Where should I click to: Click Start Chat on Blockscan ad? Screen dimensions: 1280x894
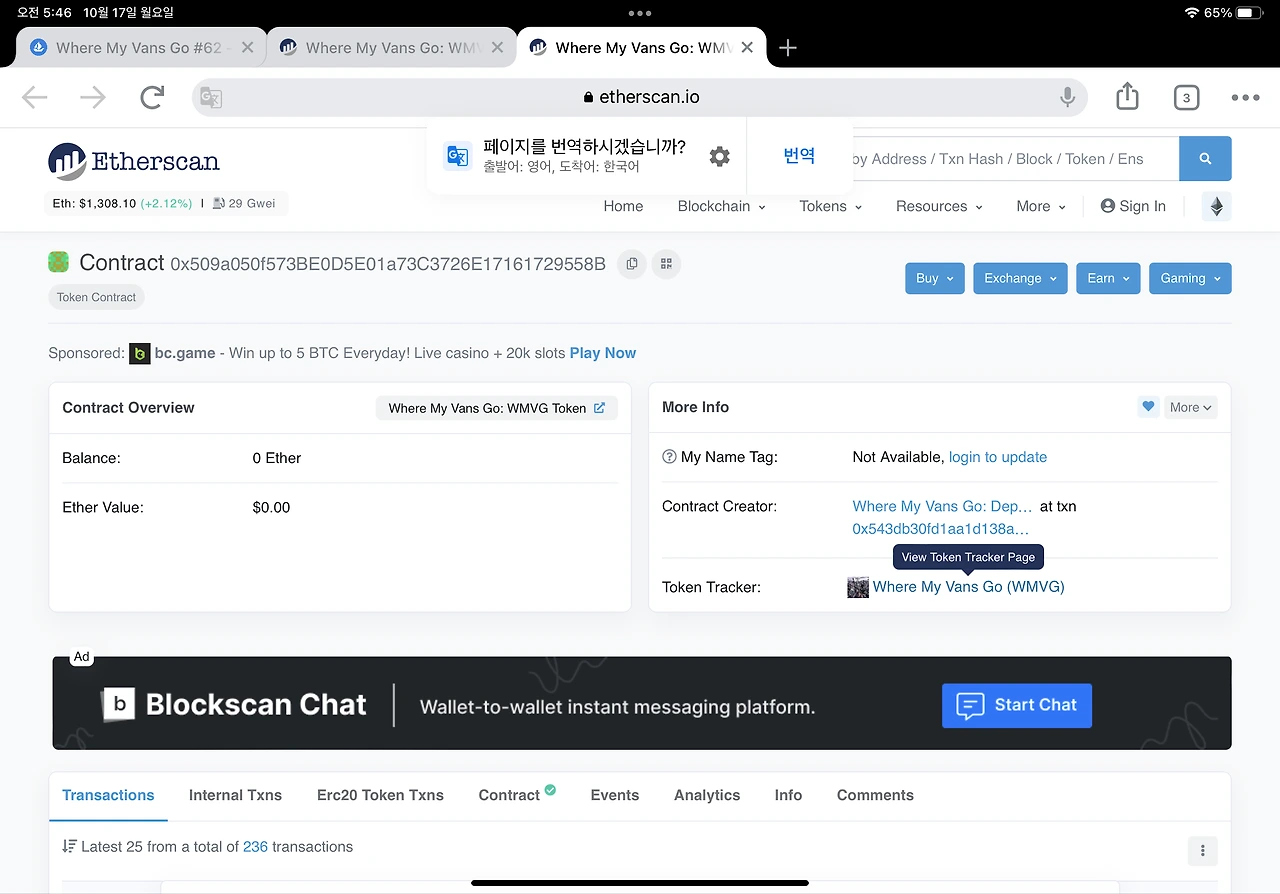click(x=1017, y=705)
